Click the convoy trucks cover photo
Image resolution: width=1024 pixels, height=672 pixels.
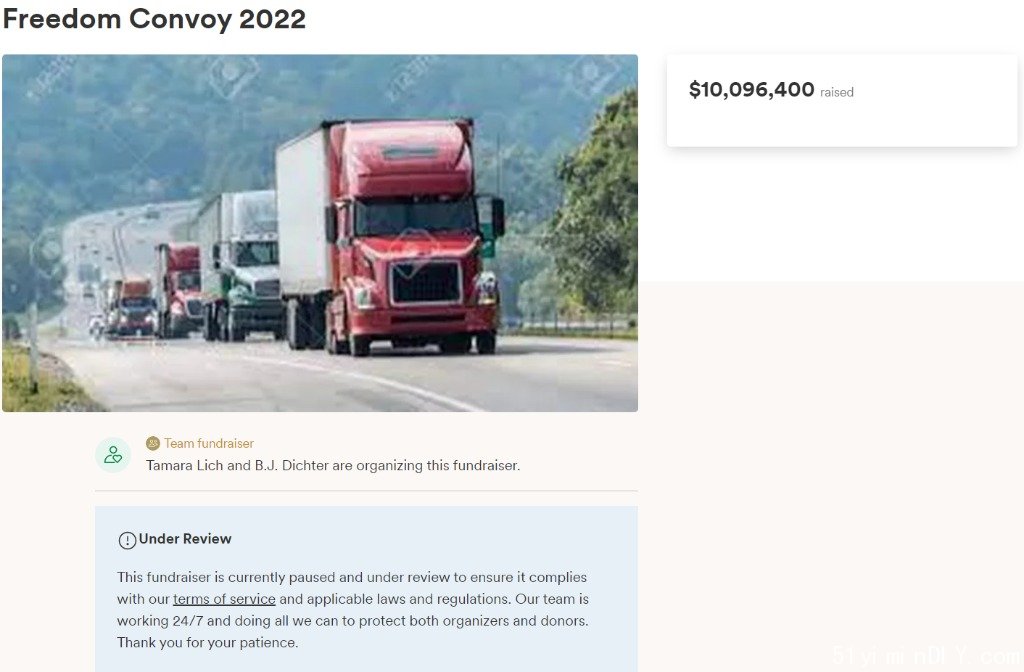[x=320, y=233]
